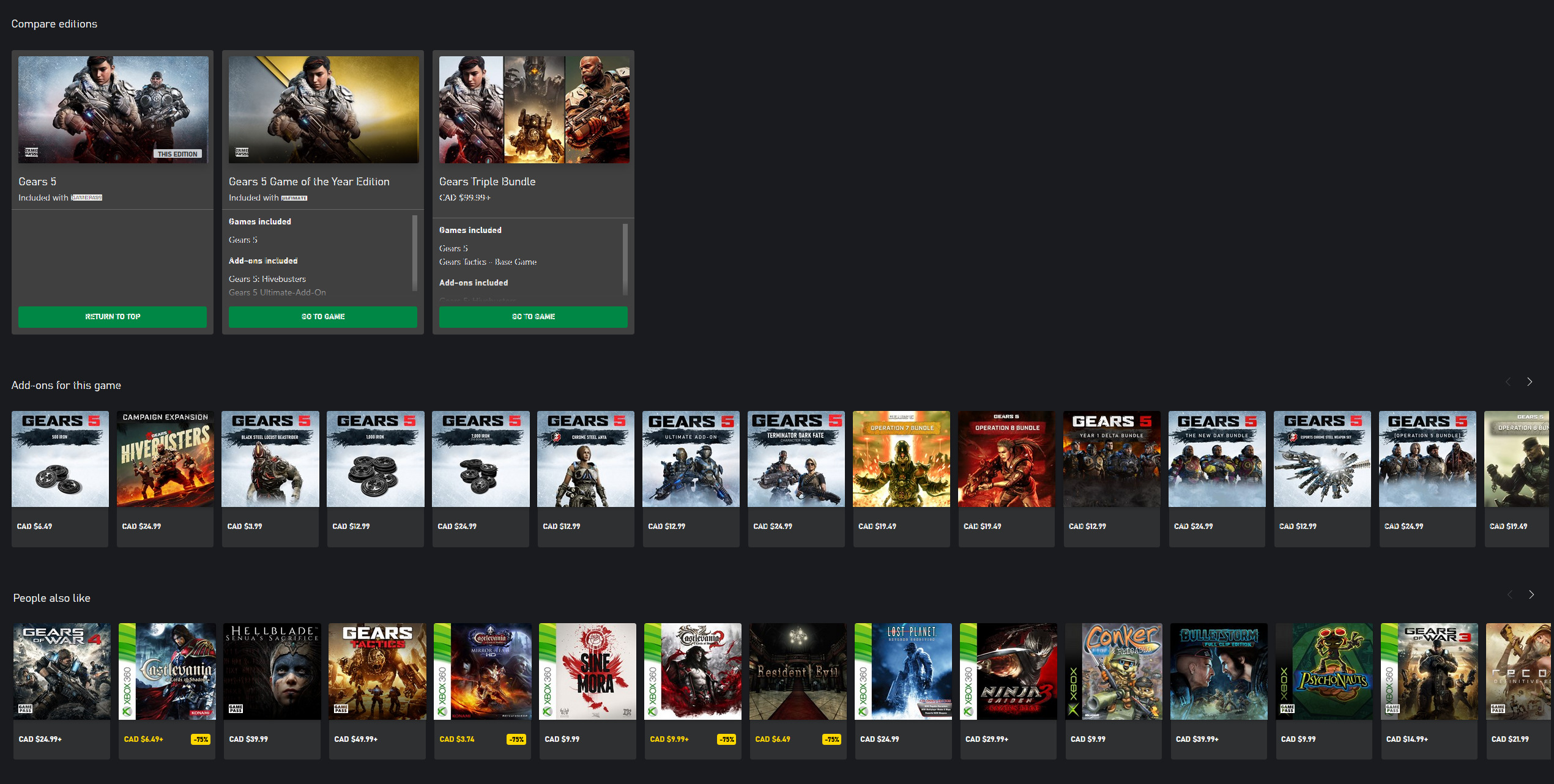
Task: Click the scrollbar in the Gears Triple Bundle card
Action: click(x=625, y=259)
